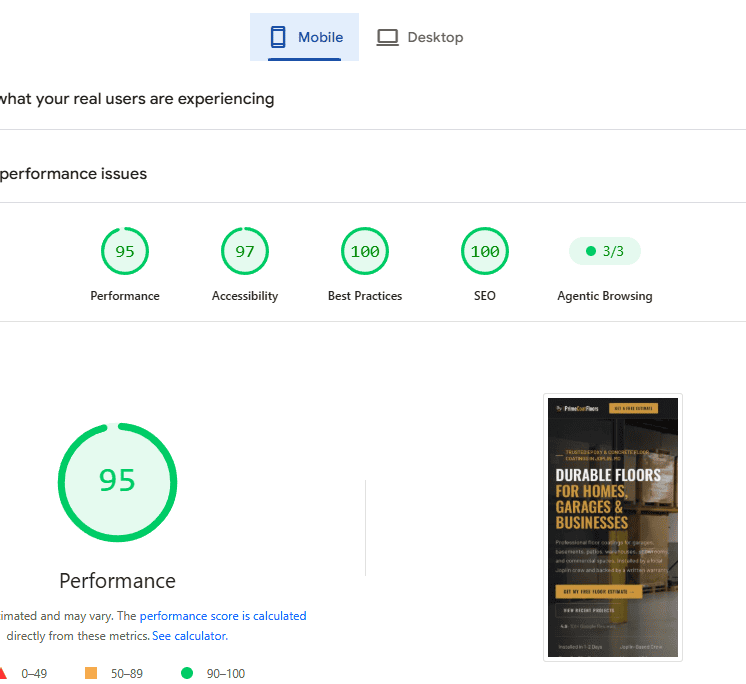Open the performance score is calculated link
This screenshot has height=684, width=746.
point(223,616)
